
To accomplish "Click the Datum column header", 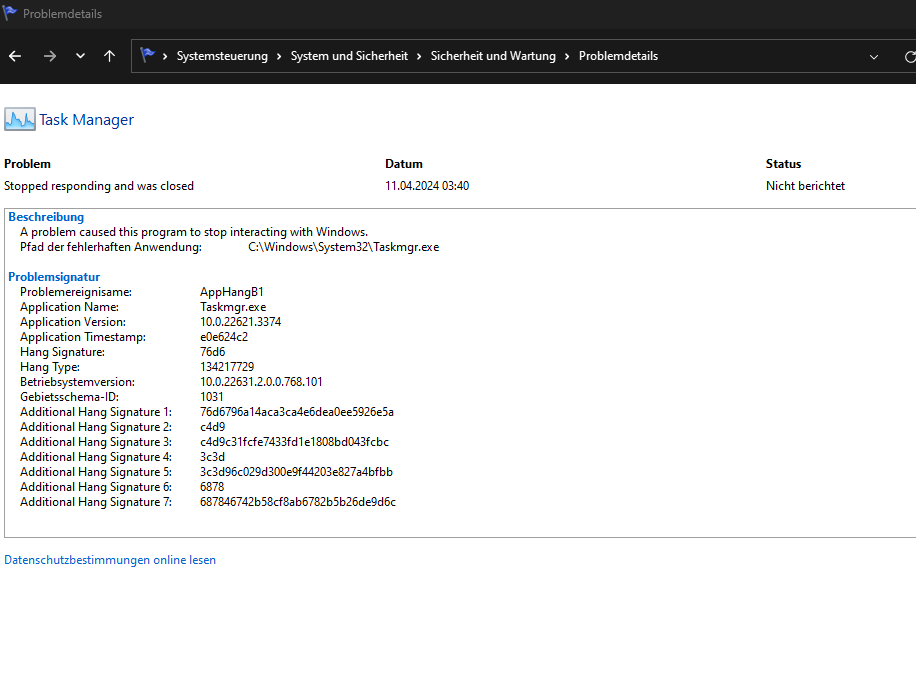I will coord(404,164).
